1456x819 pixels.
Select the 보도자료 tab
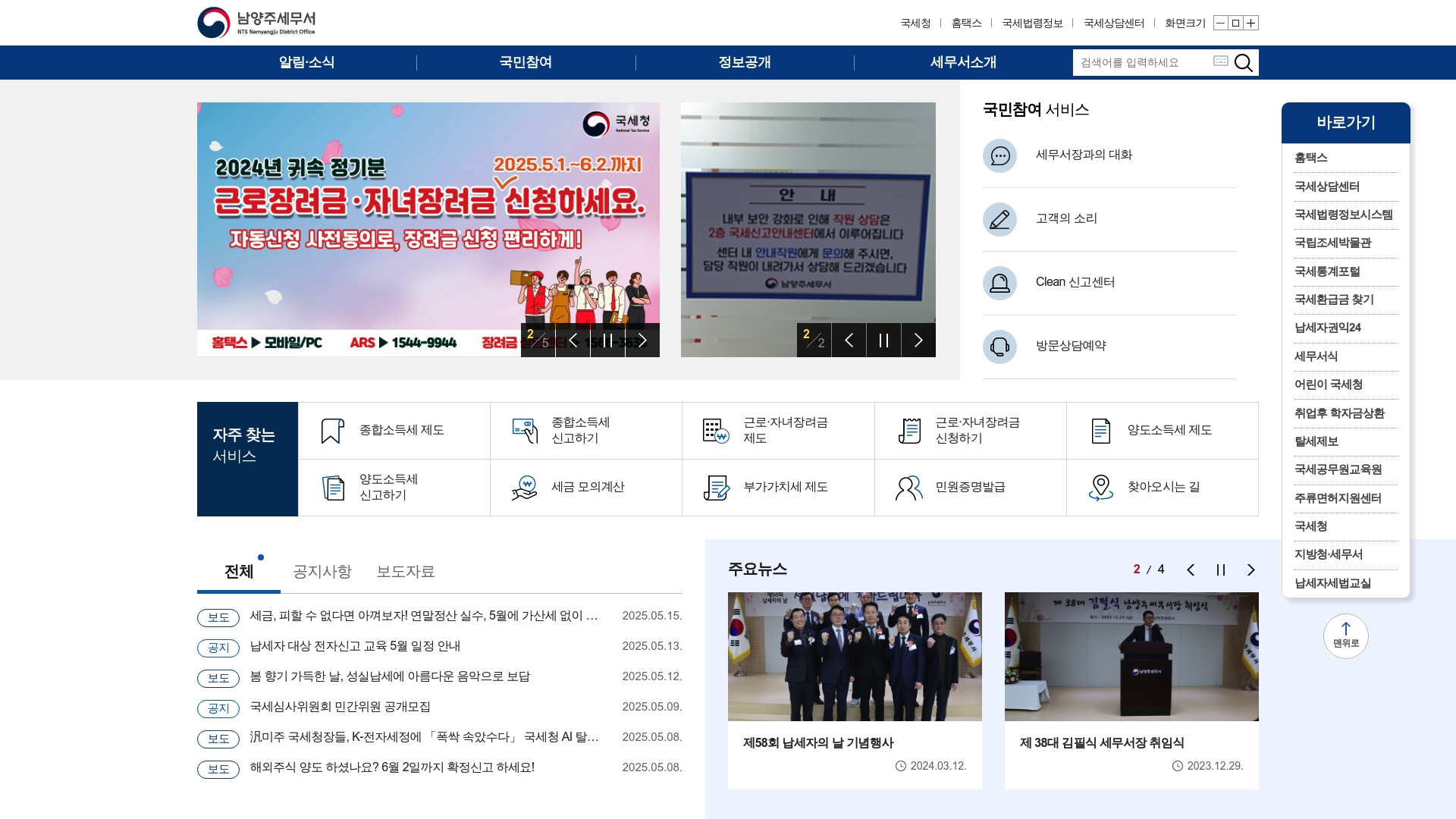coord(406,572)
